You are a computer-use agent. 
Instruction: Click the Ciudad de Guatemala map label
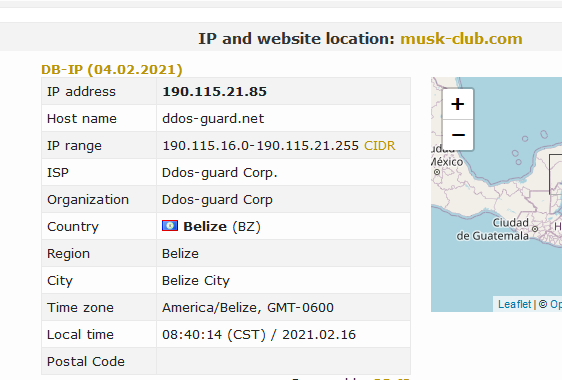(493, 229)
